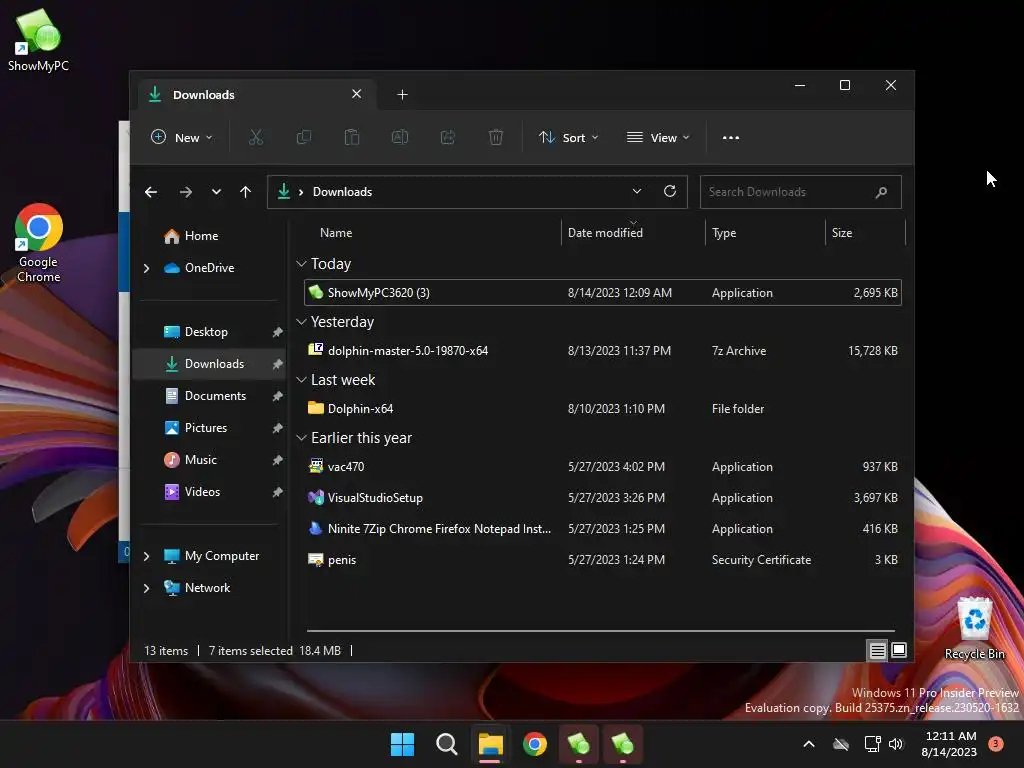Select the vac470 application
1024x768 pixels.
602,467
